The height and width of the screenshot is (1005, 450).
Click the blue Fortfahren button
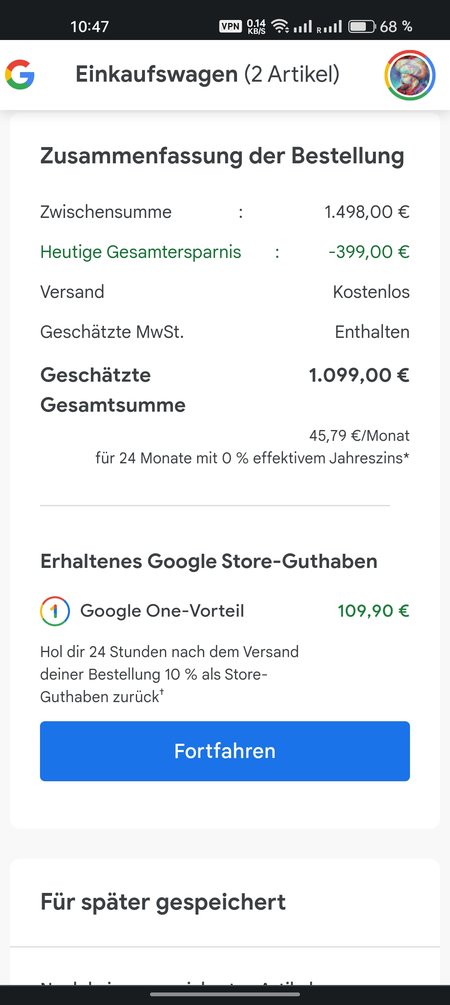(225, 751)
